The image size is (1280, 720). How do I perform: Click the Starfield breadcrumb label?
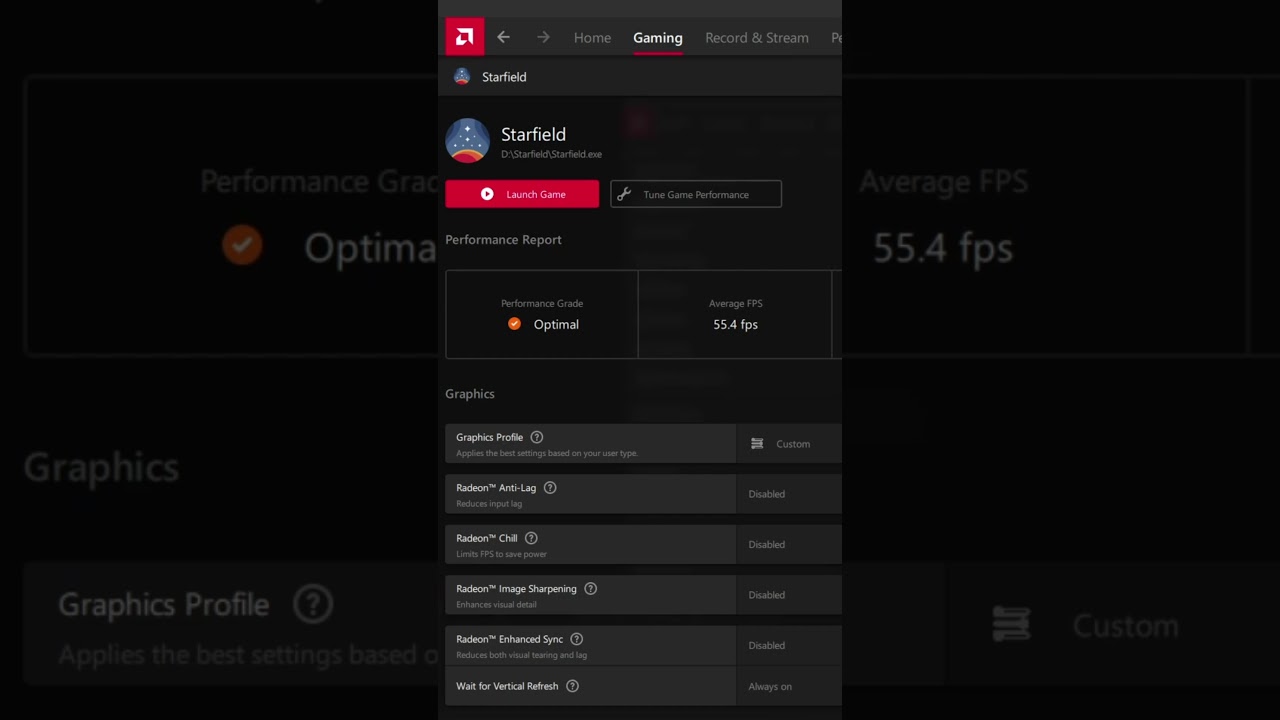click(504, 77)
